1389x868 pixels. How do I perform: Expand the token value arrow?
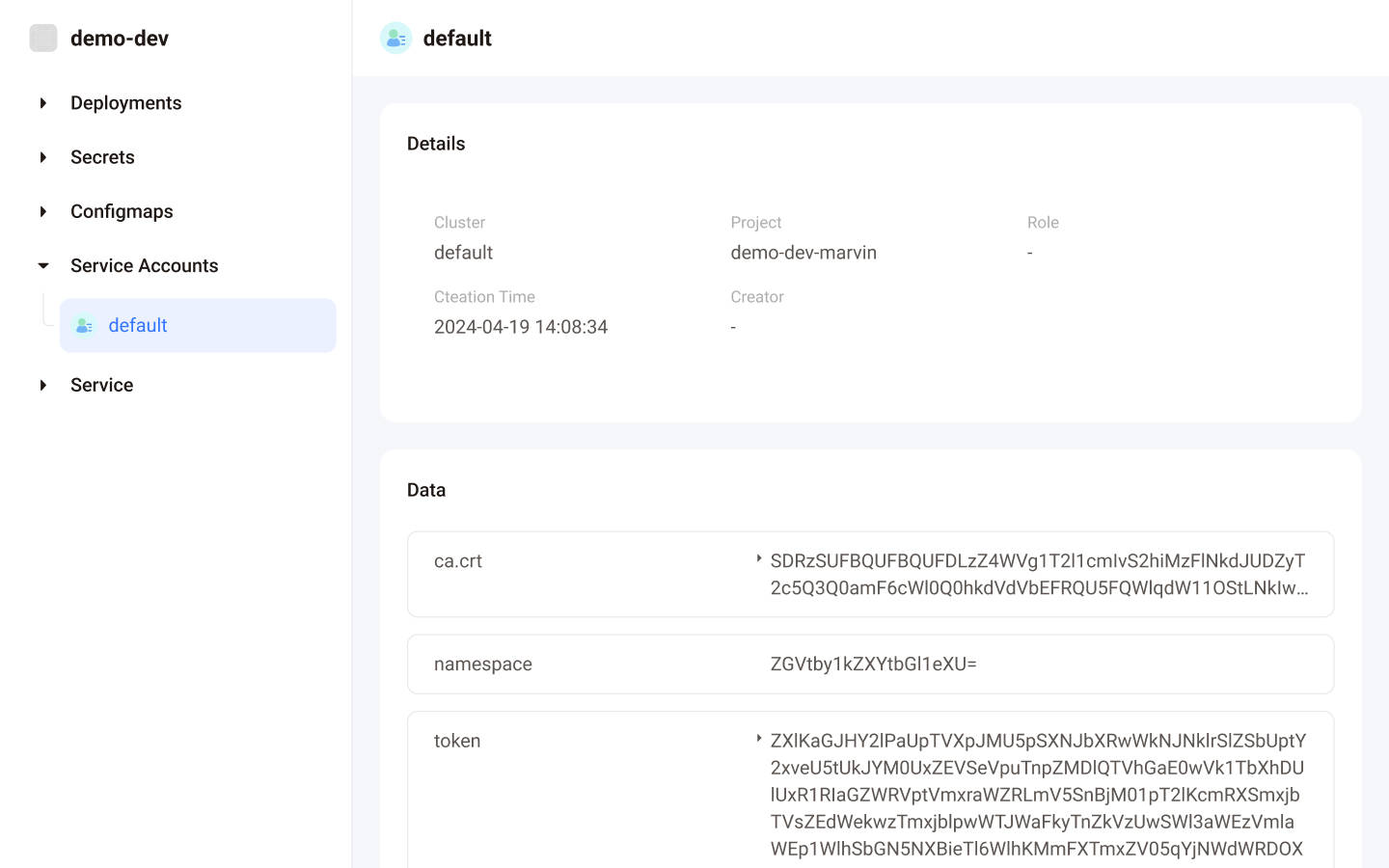click(x=759, y=739)
